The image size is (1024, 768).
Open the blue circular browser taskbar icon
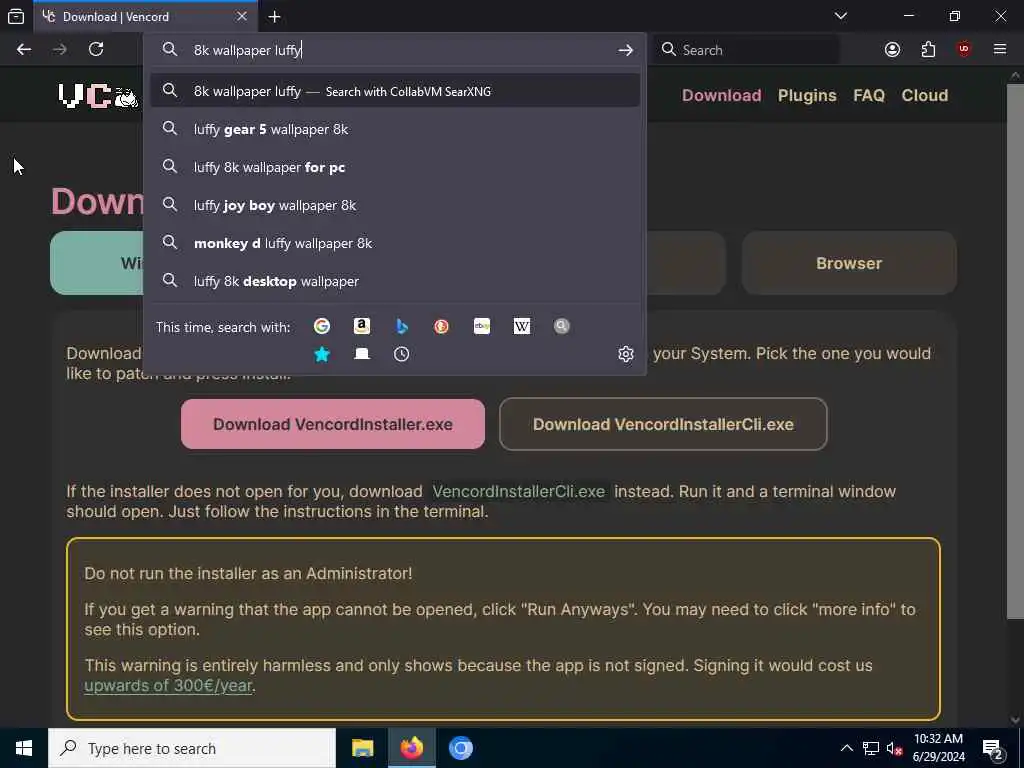click(460, 748)
